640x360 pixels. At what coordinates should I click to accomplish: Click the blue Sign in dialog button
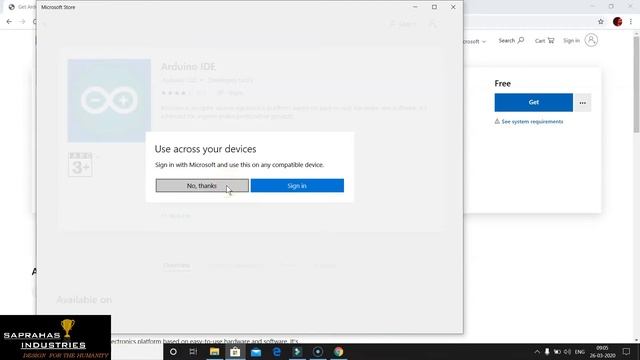point(297,186)
